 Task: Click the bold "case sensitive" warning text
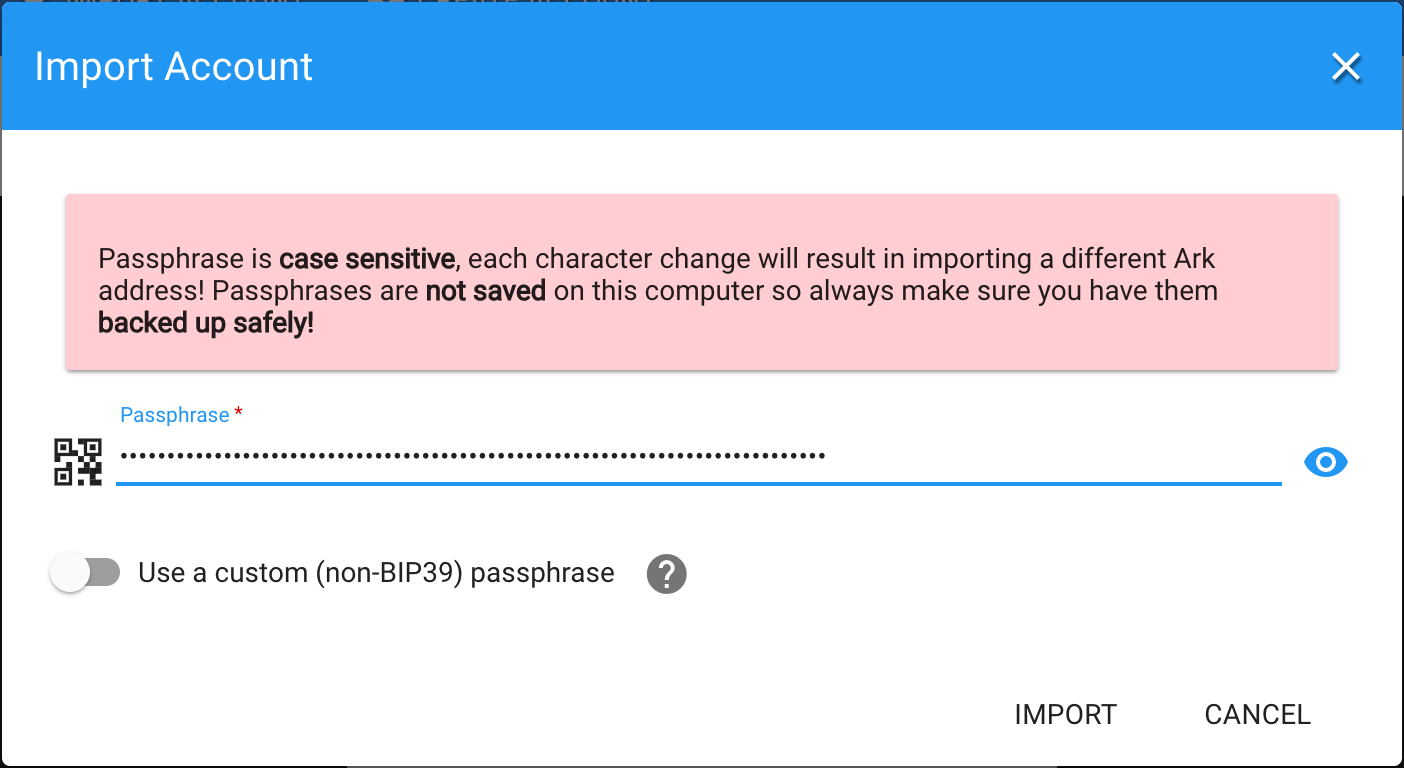coord(367,259)
